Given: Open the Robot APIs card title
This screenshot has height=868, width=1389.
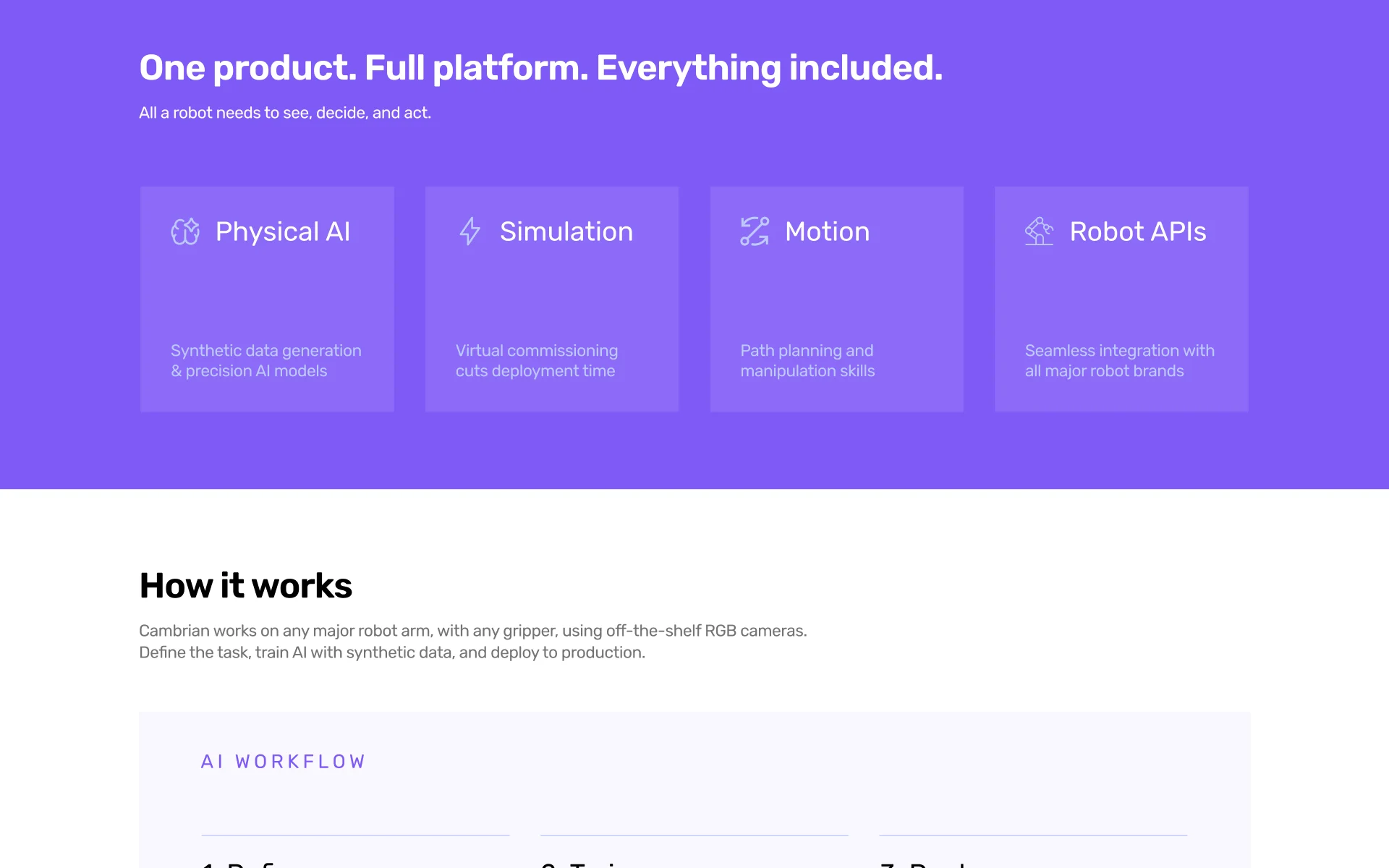Looking at the screenshot, I should tap(1137, 231).
